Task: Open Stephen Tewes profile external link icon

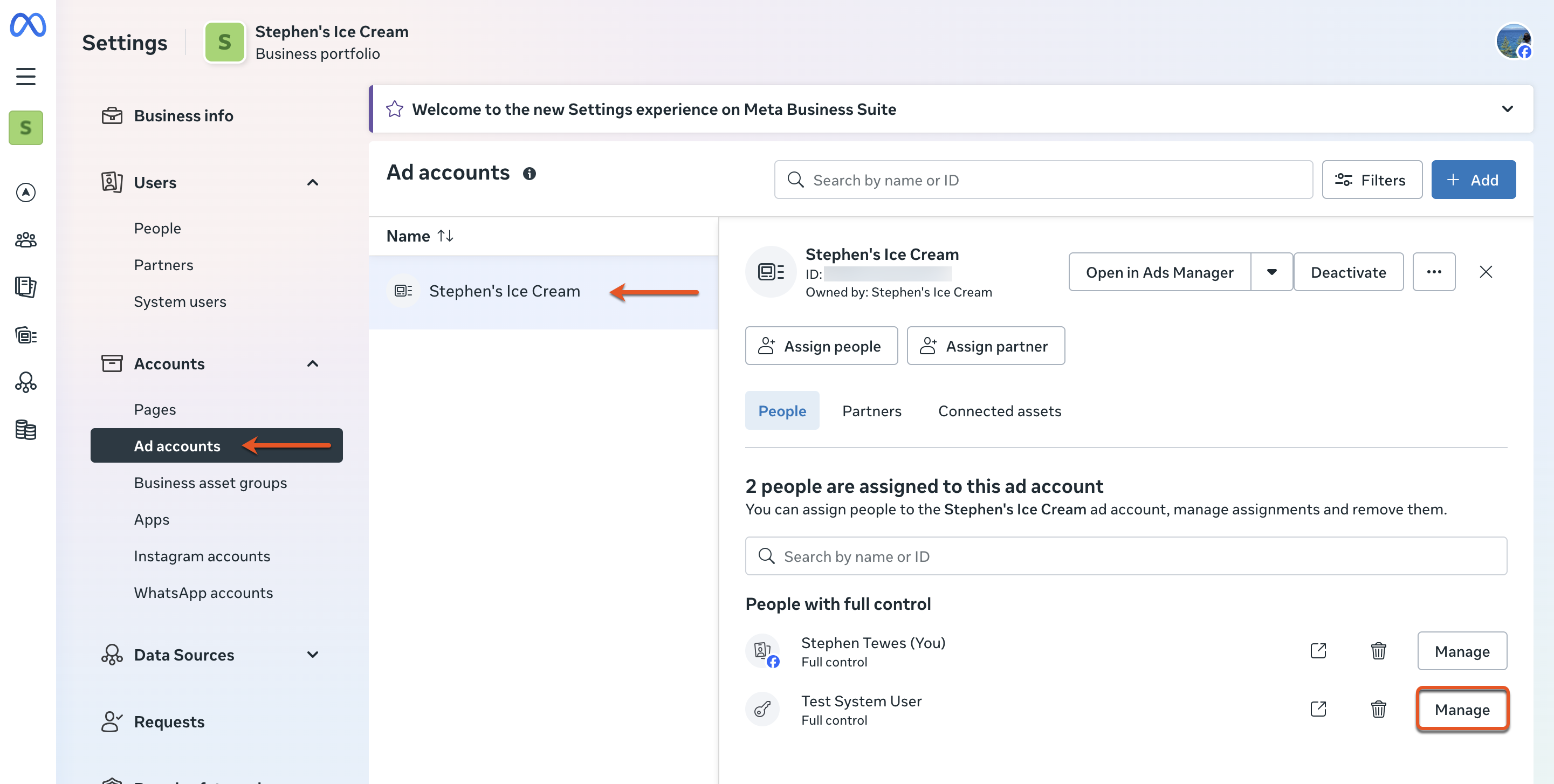Action: tap(1318, 651)
